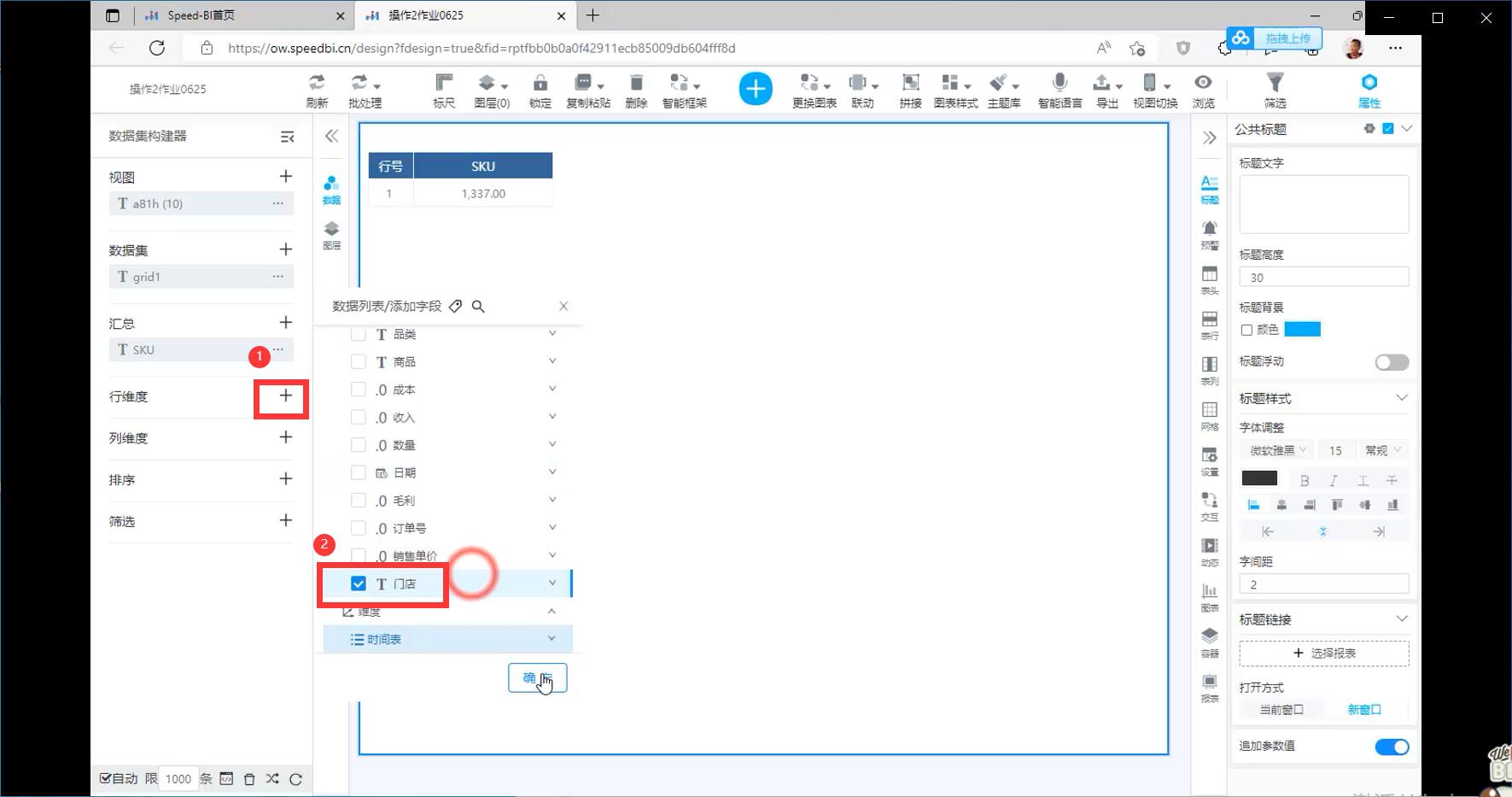Enable the 标题浮动 toggle switch
Image resolution: width=1512 pixels, height=797 pixels.
click(x=1392, y=362)
